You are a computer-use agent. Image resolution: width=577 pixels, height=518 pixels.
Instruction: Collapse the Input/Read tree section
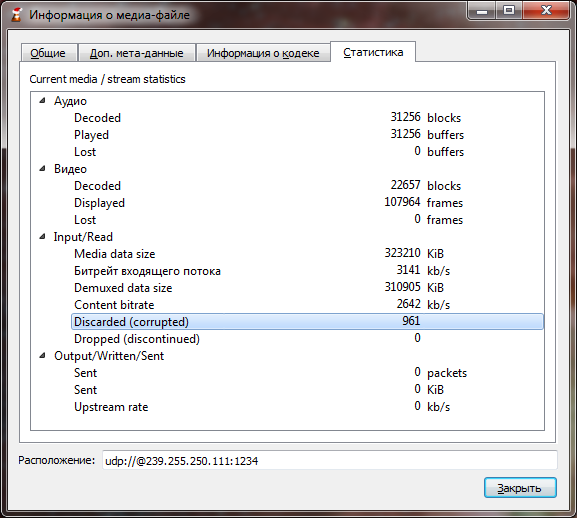[x=43, y=237]
